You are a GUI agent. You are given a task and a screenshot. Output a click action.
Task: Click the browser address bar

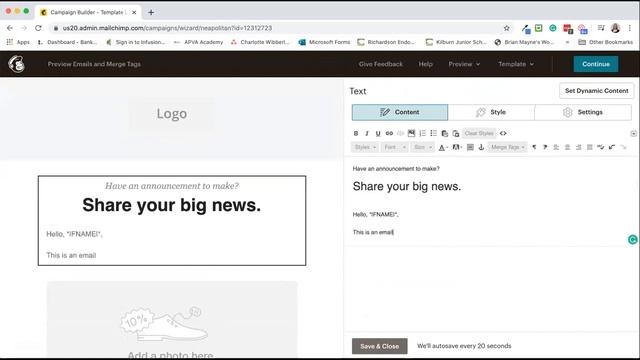click(x=278, y=28)
